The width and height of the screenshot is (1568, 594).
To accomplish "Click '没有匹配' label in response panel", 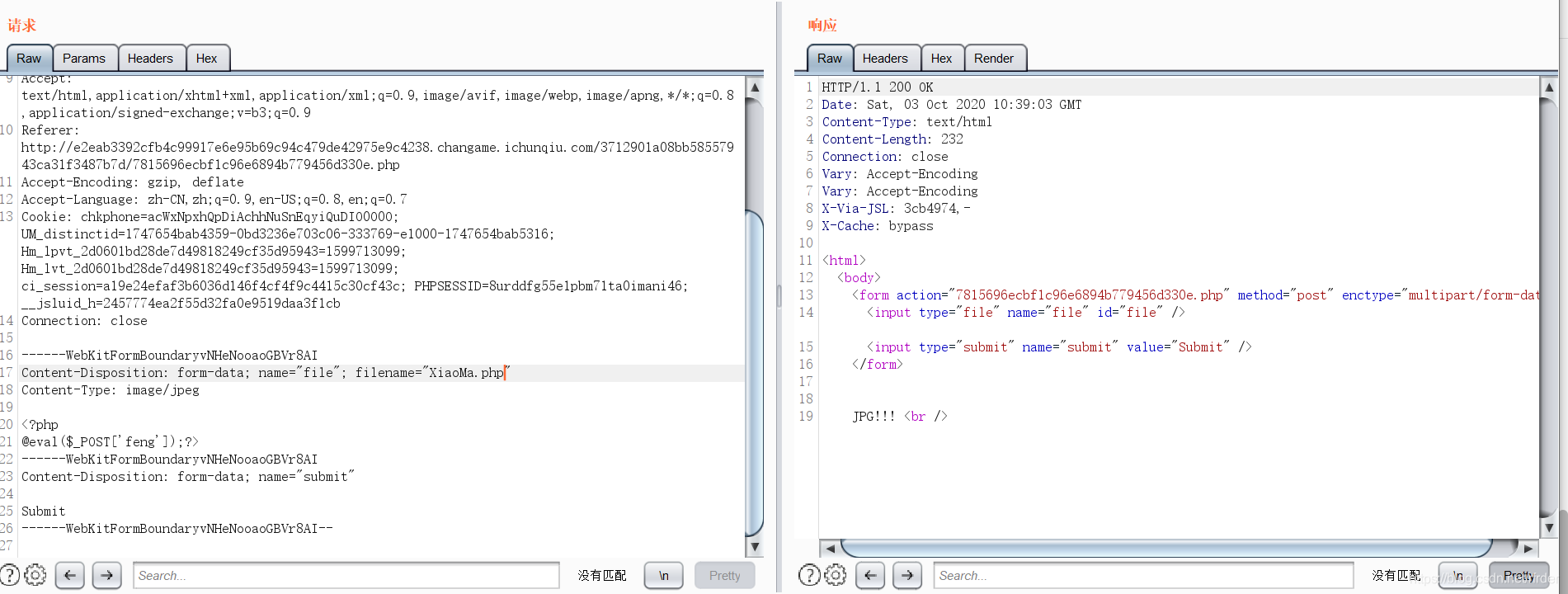I will point(1396,575).
